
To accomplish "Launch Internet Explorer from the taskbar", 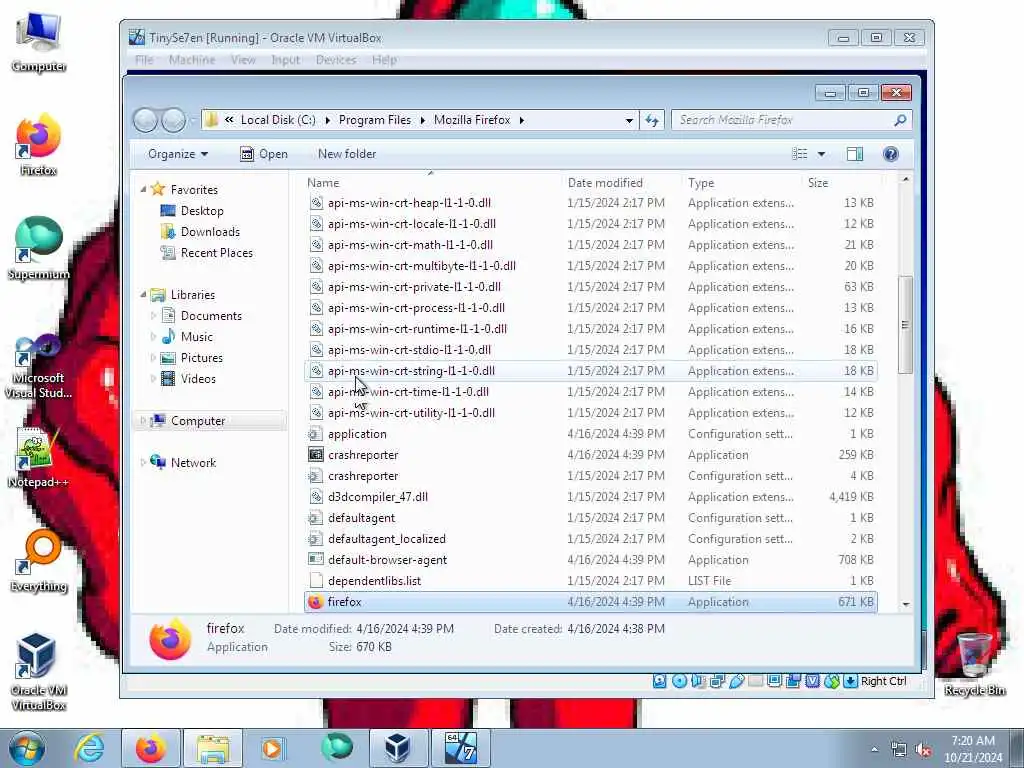I will pyautogui.click(x=88, y=748).
